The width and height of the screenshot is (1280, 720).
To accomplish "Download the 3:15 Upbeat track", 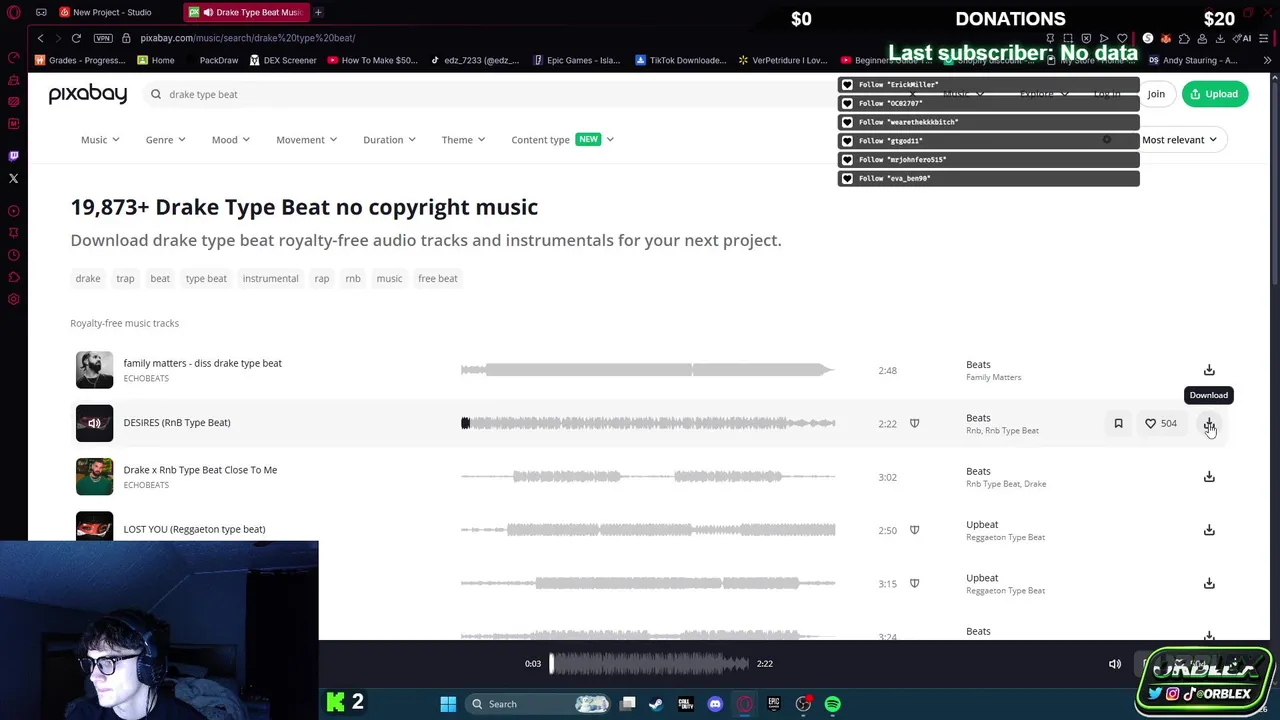I will pyautogui.click(x=1209, y=583).
